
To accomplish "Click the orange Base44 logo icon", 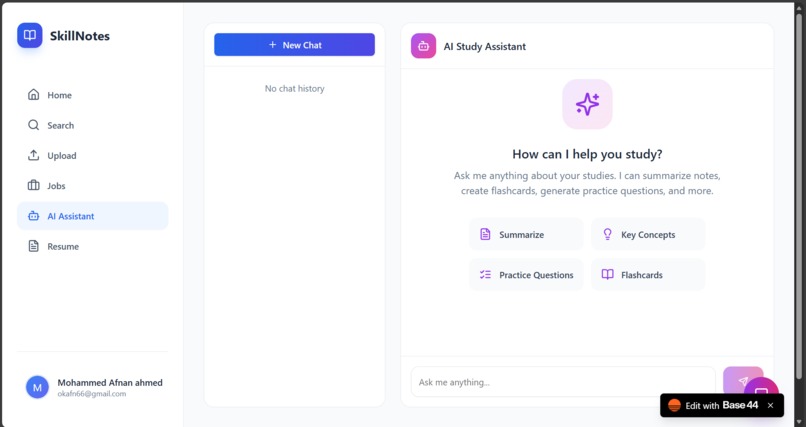I will tap(674, 405).
